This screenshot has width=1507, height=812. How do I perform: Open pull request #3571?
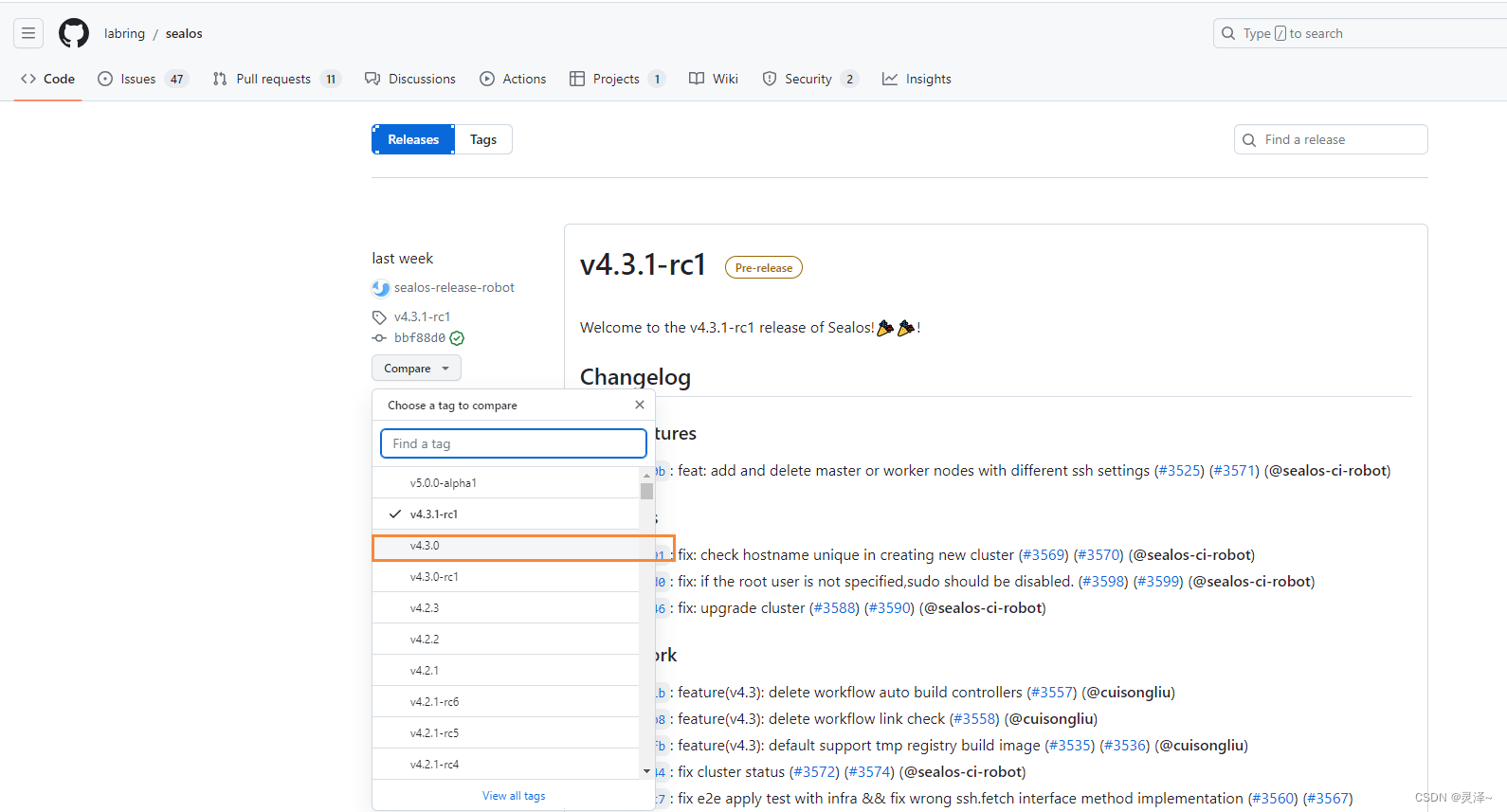click(x=1234, y=471)
